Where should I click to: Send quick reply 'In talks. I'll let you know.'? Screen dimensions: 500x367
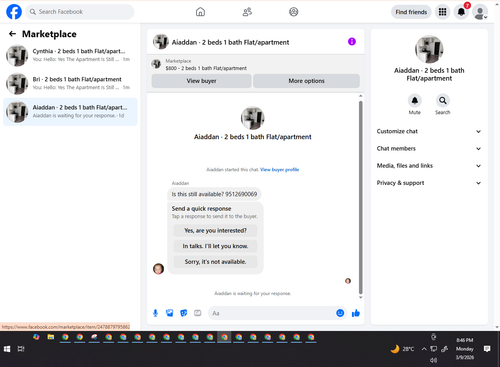click(x=215, y=246)
